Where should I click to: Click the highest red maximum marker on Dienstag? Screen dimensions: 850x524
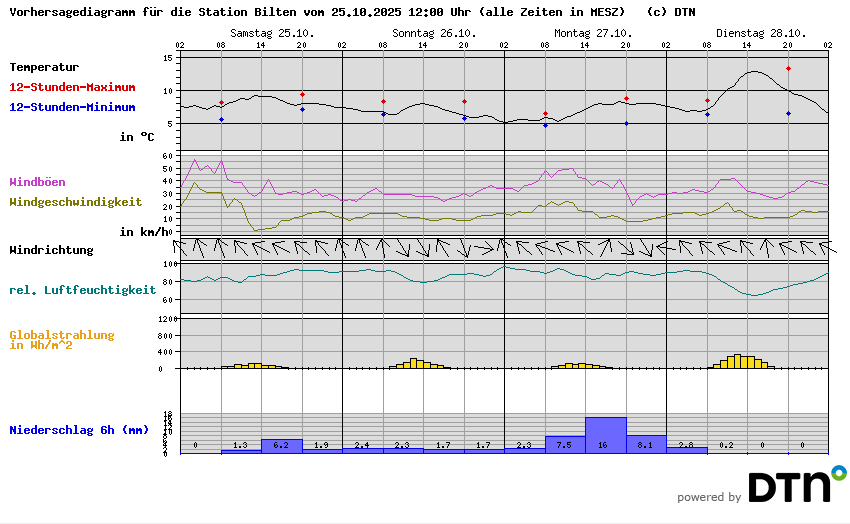tap(788, 69)
